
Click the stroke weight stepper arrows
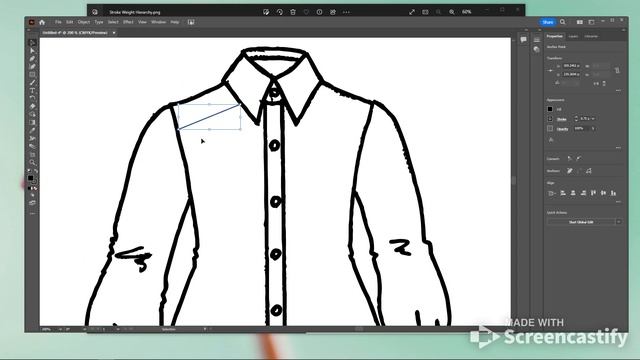click(x=576, y=119)
